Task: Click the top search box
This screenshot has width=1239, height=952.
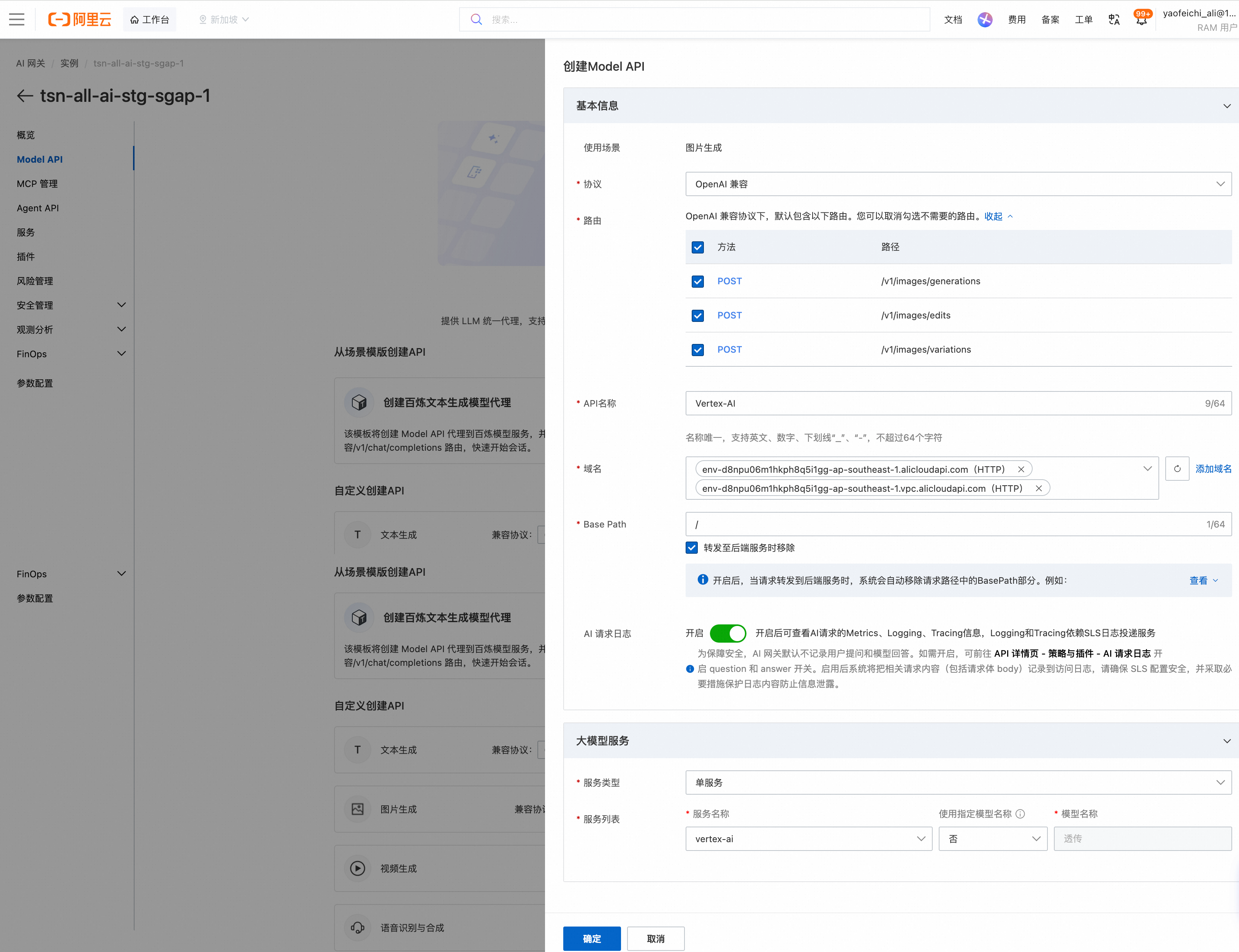Action: [x=694, y=19]
